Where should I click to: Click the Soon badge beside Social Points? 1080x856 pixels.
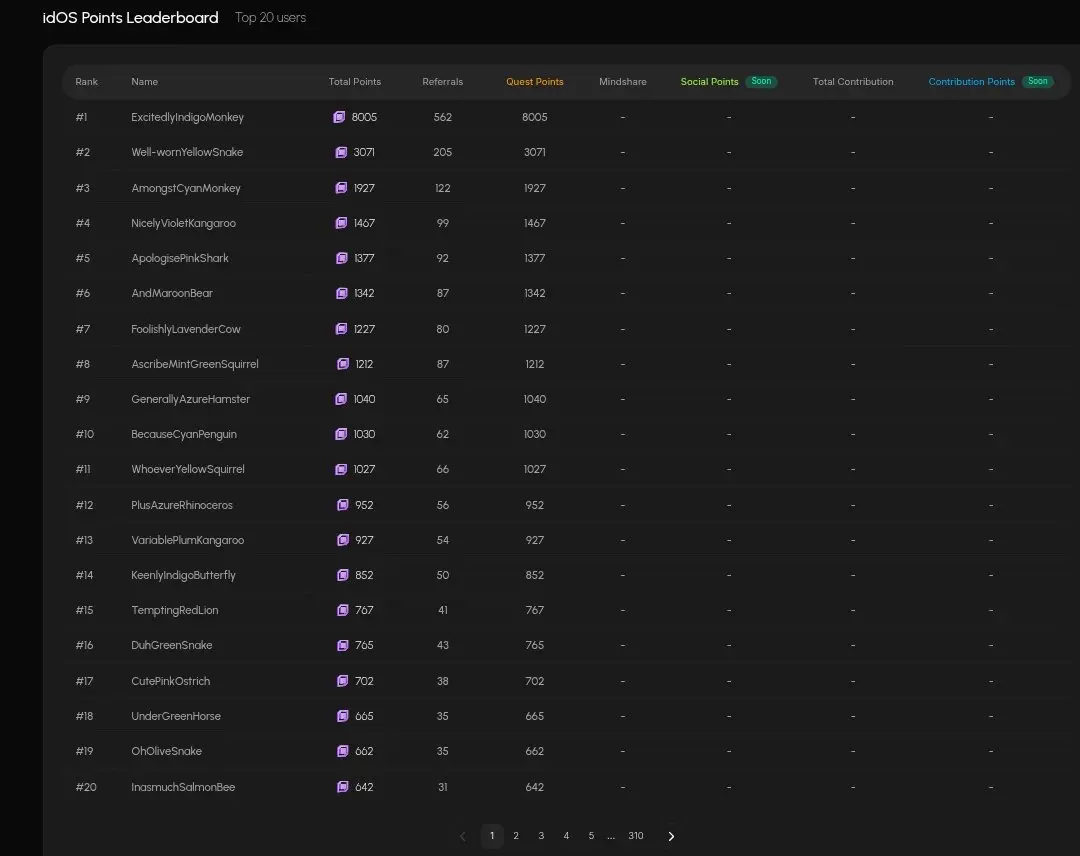coord(761,81)
